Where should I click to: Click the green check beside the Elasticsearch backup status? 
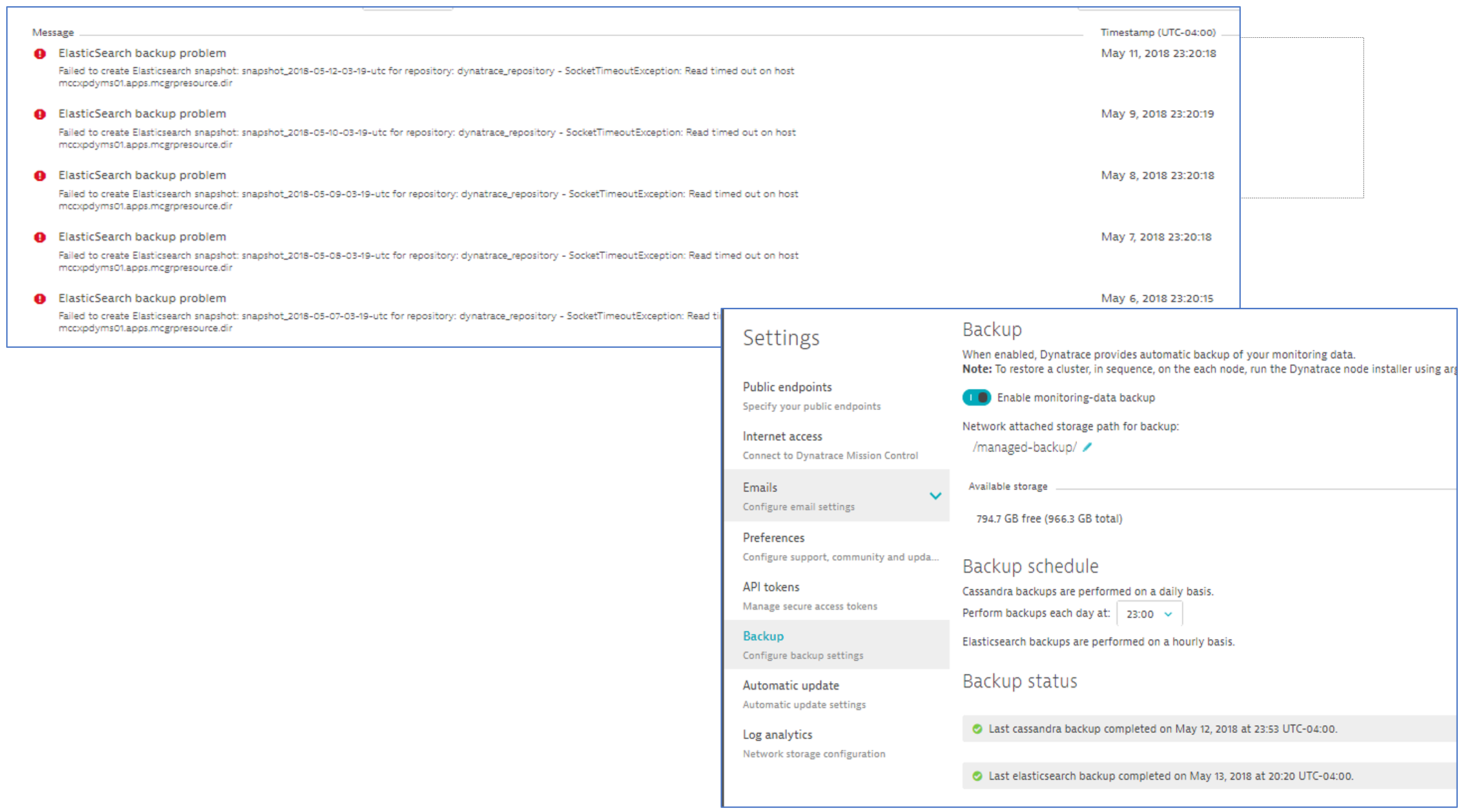(x=977, y=776)
